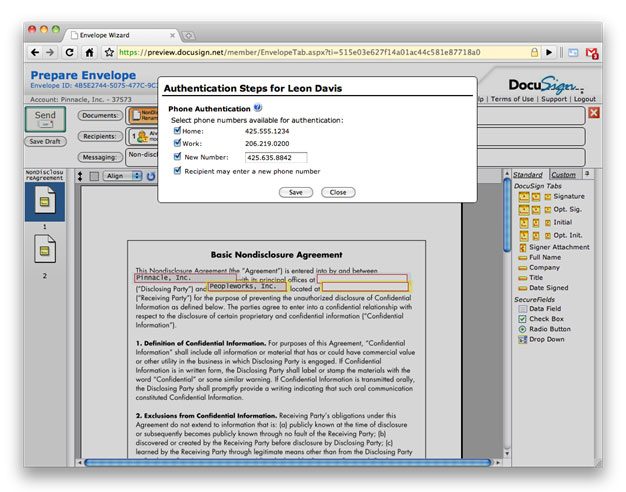Click the Documents button
This screenshot has width=626, height=492.
[100, 115]
